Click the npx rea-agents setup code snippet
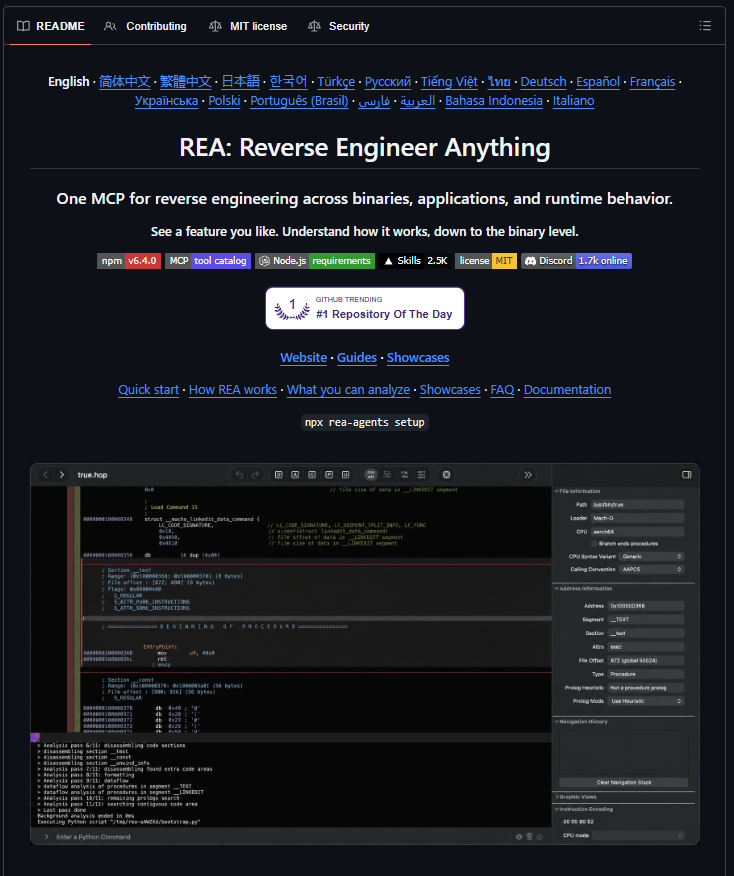 [x=365, y=422]
